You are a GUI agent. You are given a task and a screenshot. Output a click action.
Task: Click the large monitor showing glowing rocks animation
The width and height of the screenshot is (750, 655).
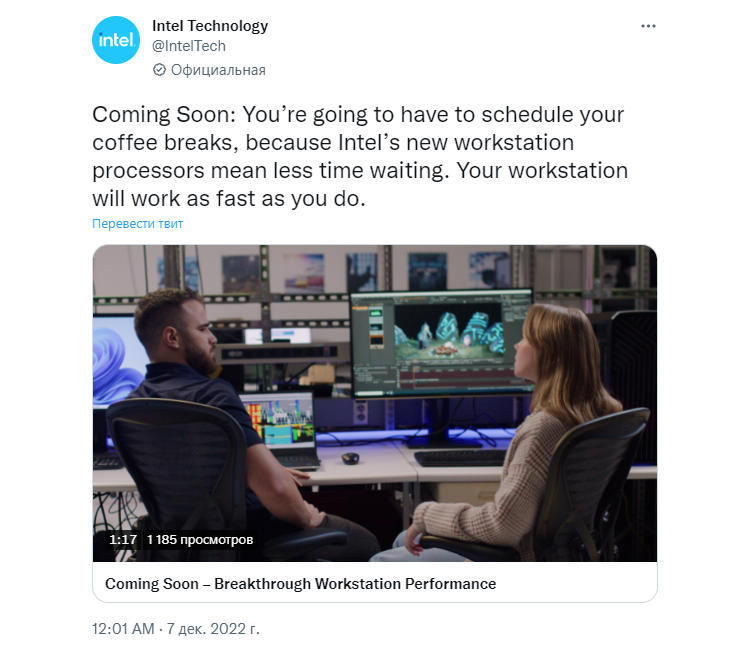(x=441, y=344)
